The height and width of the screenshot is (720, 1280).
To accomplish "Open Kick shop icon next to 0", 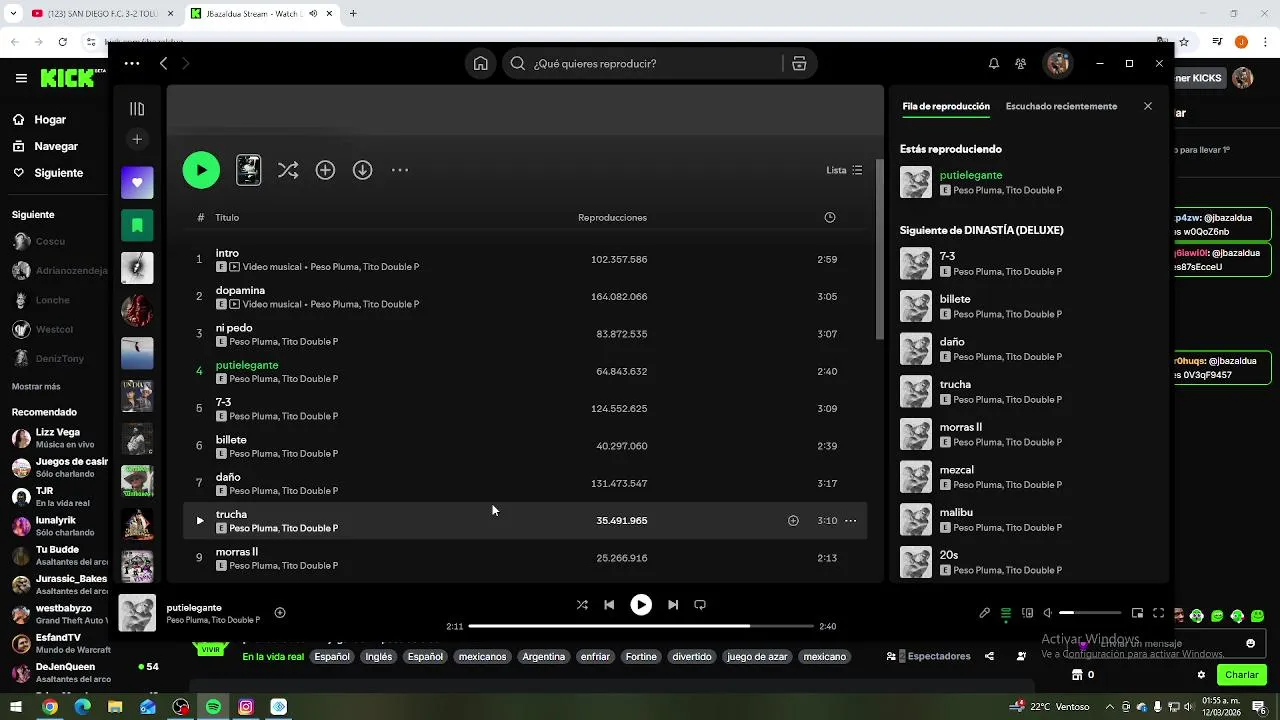I will click(1077, 675).
